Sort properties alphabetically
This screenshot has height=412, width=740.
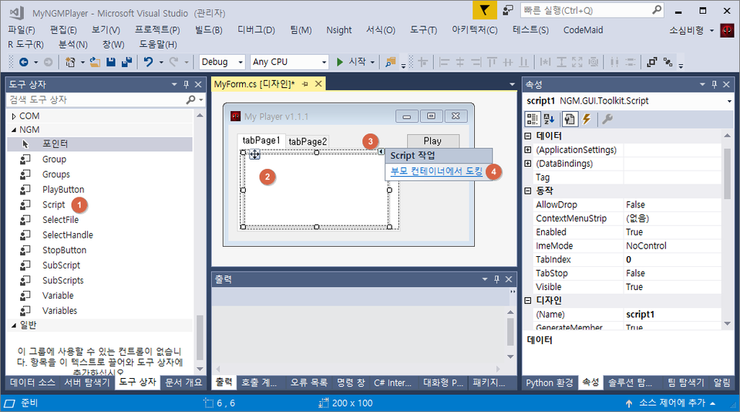[x=549, y=119]
